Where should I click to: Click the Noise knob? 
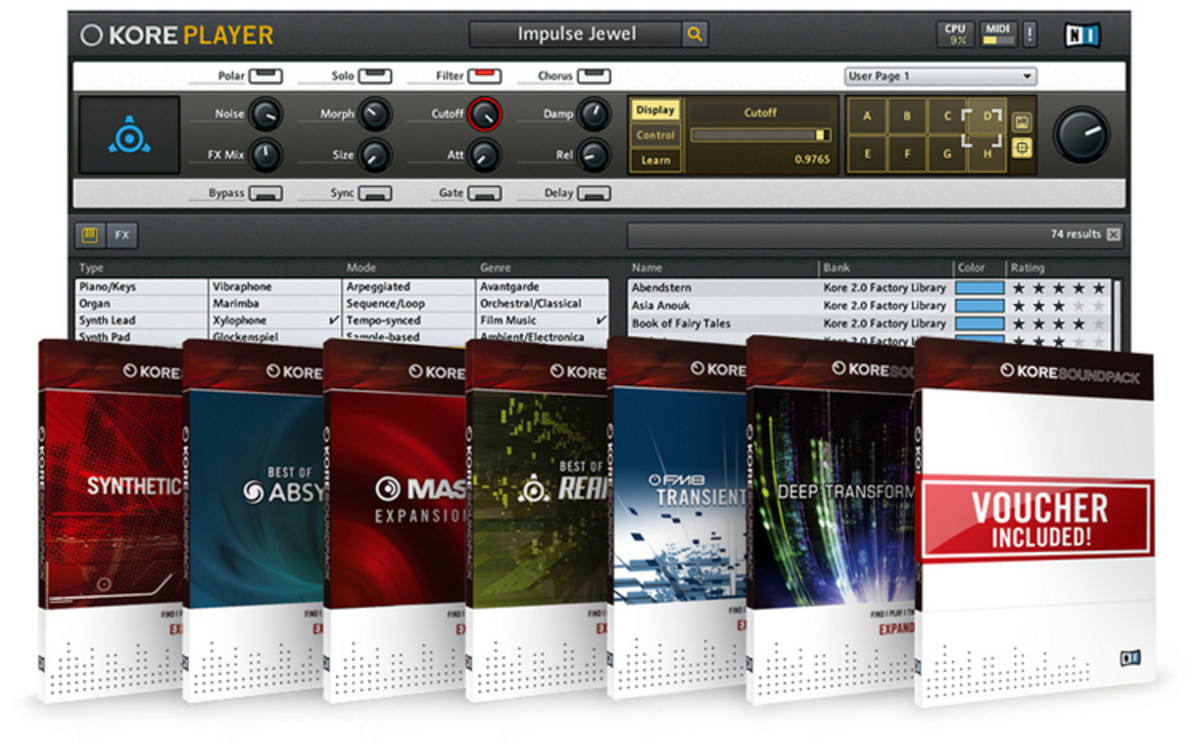click(266, 115)
